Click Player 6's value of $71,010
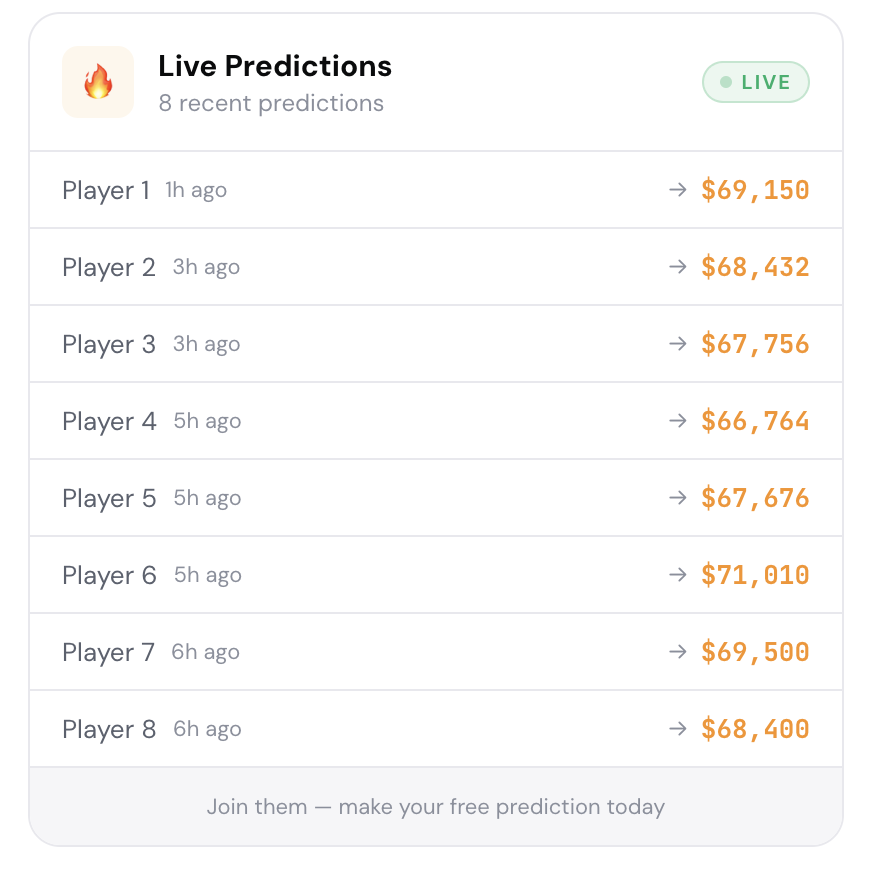Viewport: 876px width, 882px height. pos(754,575)
